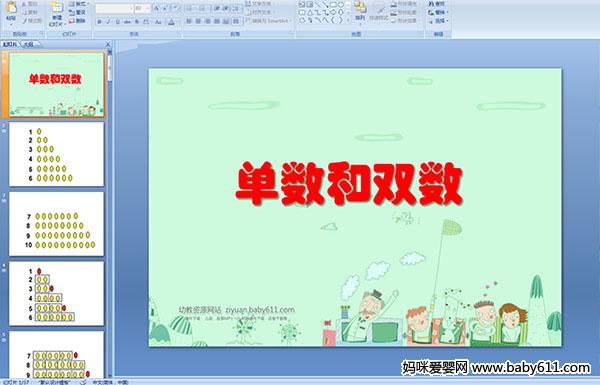The height and width of the screenshot is (385, 600).
Task: Select the oval shape in shapes gallery
Action: point(341,5)
